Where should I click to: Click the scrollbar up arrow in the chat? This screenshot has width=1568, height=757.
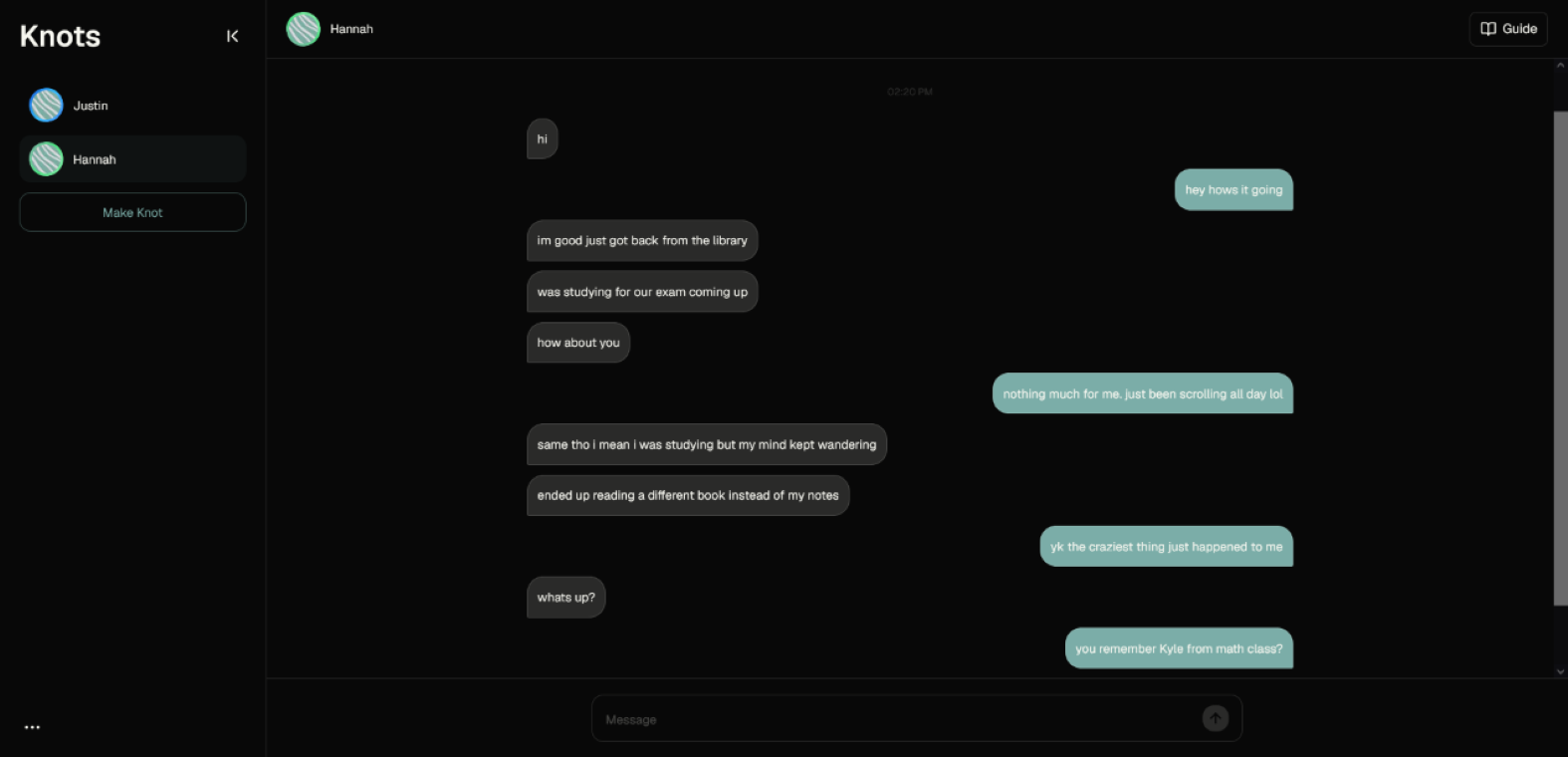click(x=1560, y=66)
